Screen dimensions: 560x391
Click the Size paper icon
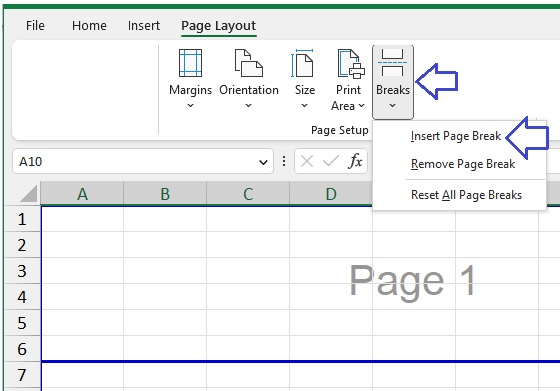pos(303,63)
